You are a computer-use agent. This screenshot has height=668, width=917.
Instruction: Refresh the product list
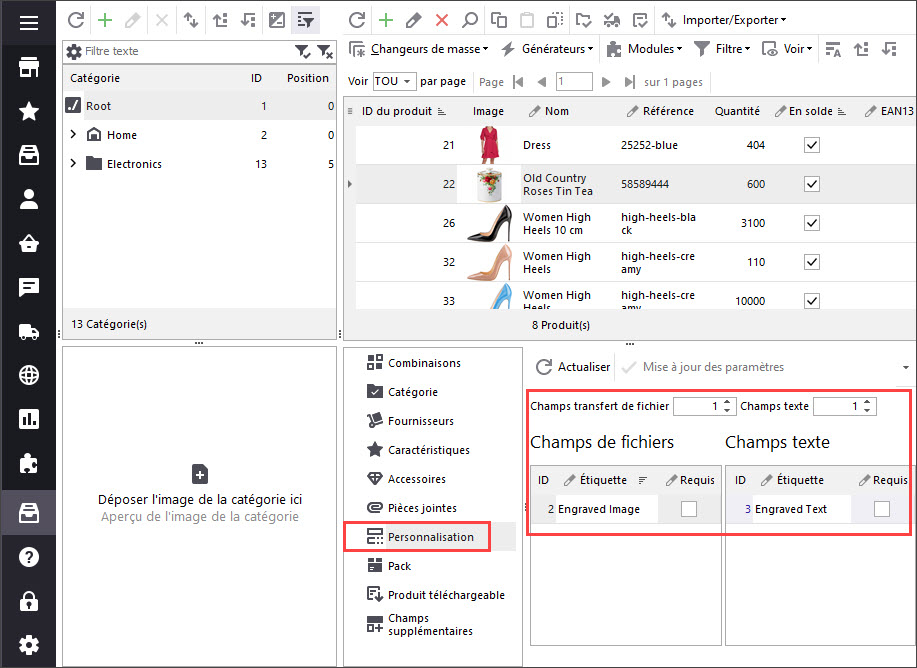click(x=357, y=20)
